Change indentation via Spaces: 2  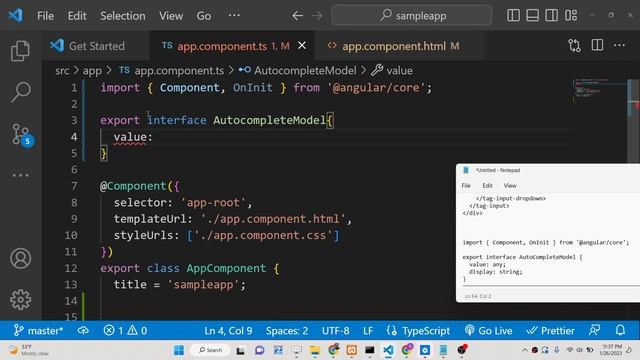(x=287, y=331)
